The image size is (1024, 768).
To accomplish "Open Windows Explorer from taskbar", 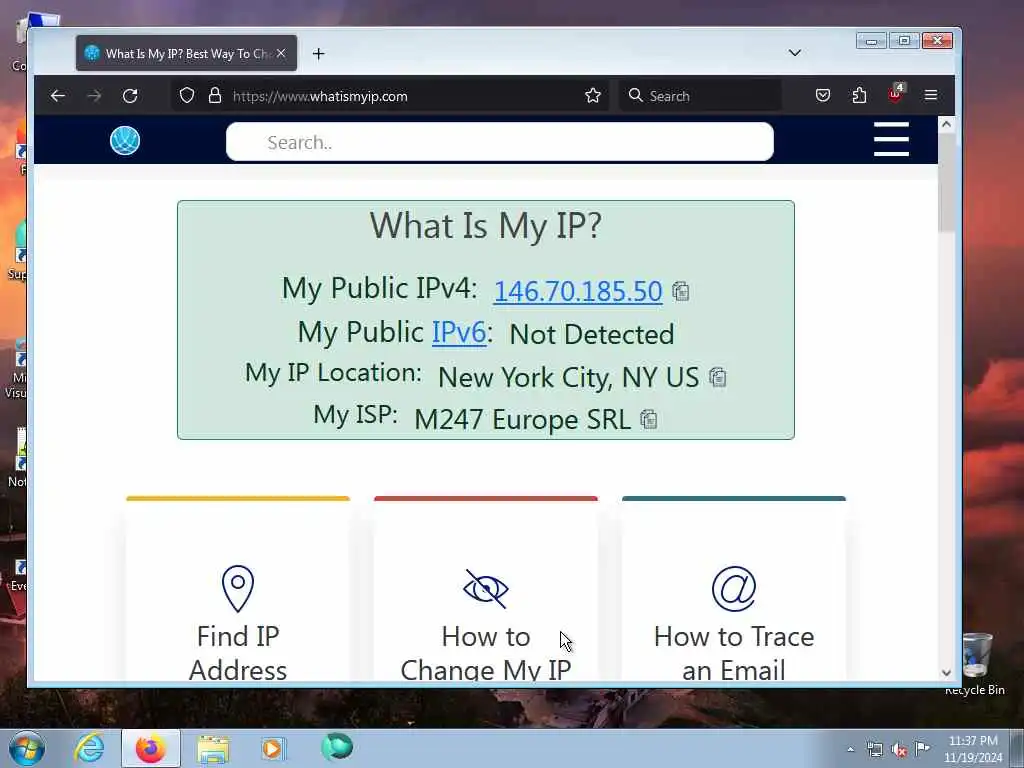I will point(213,748).
